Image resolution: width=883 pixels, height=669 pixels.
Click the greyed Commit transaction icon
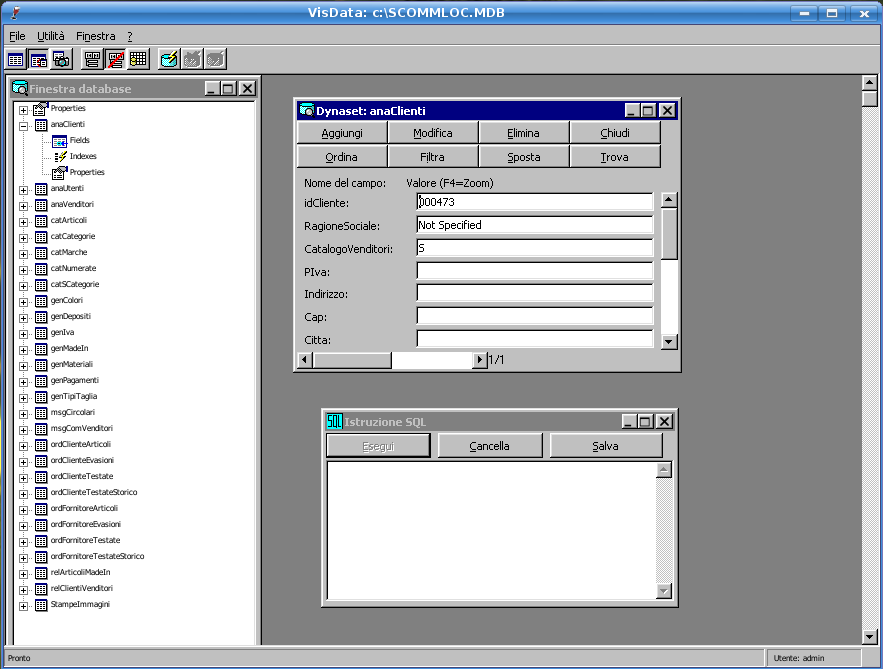click(x=215, y=59)
